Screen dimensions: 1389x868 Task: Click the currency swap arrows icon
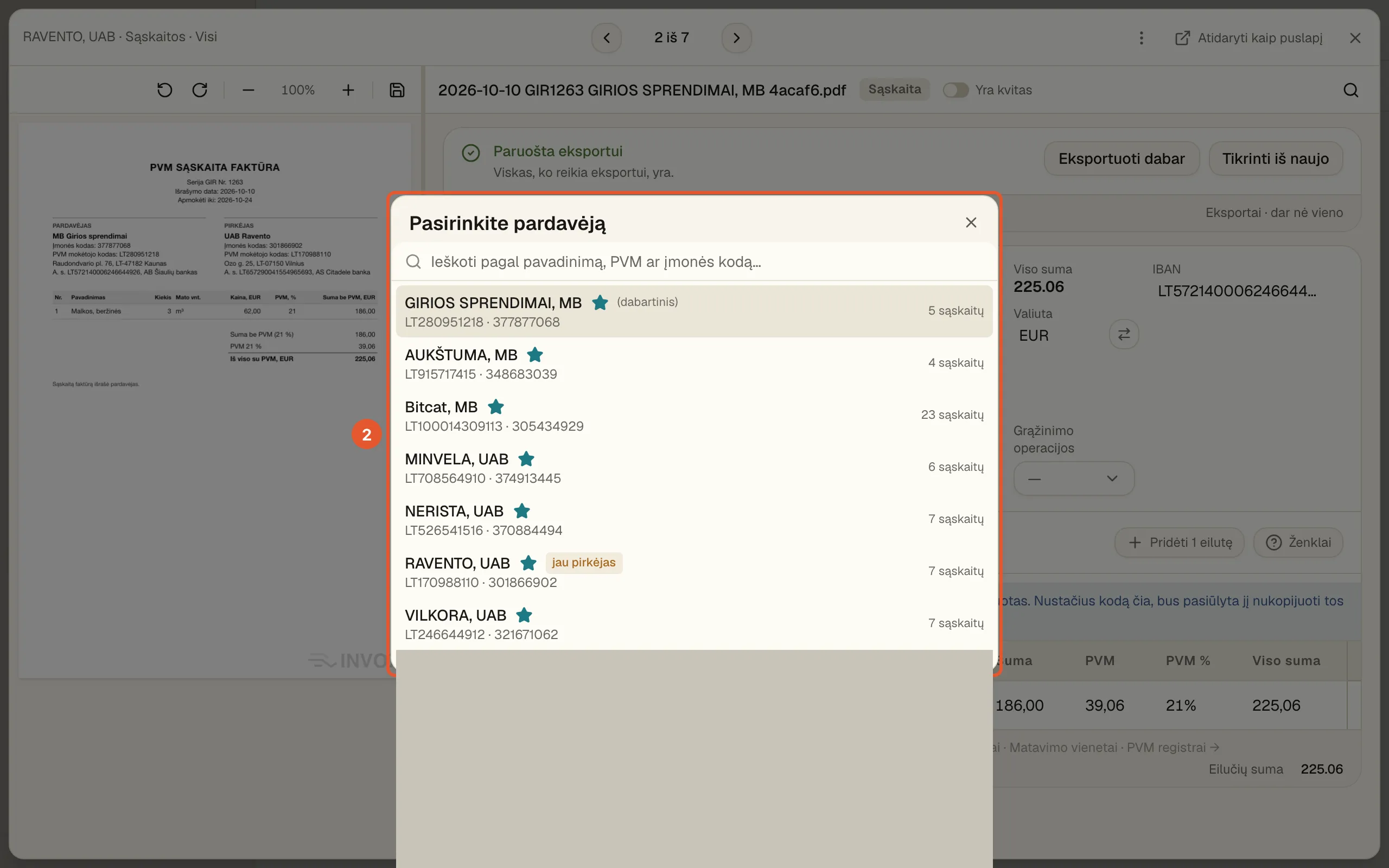pos(1124,334)
